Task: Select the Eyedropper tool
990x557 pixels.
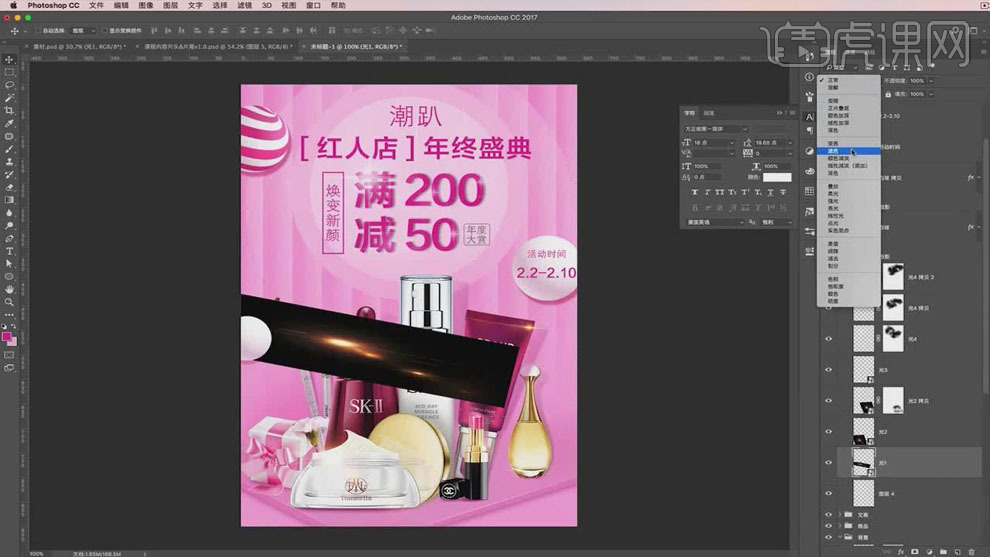Action: pyautogui.click(x=9, y=123)
